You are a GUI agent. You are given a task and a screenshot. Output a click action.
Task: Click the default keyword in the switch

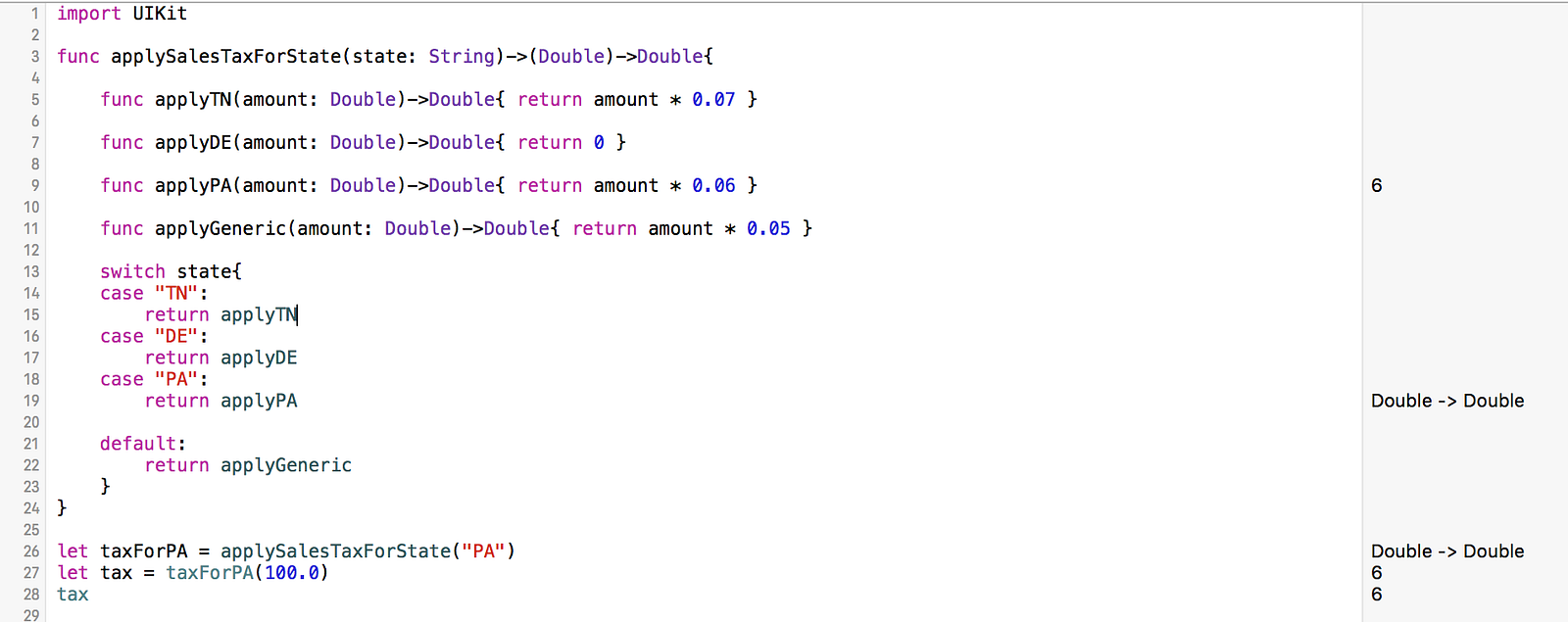[x=138, y=444]
